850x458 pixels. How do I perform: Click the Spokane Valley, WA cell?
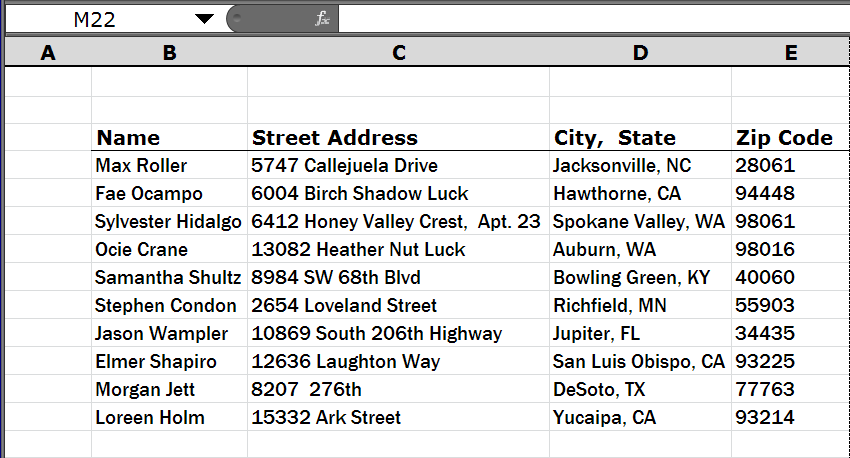(640, 221)
